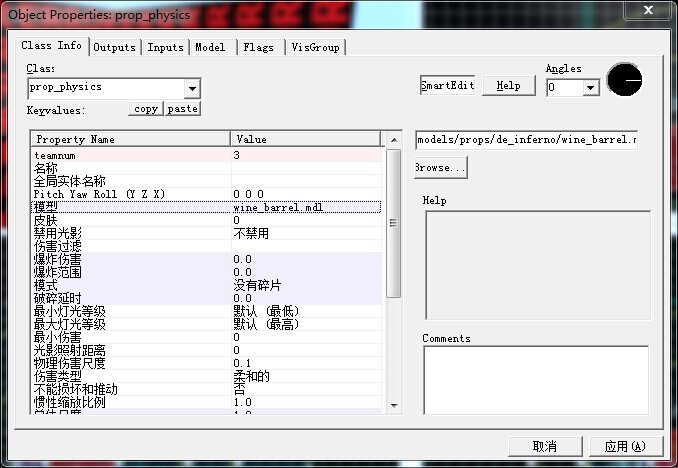
Task: Click the 取消 cancel button
Action: pyautogui.click(x=545, y=446)
